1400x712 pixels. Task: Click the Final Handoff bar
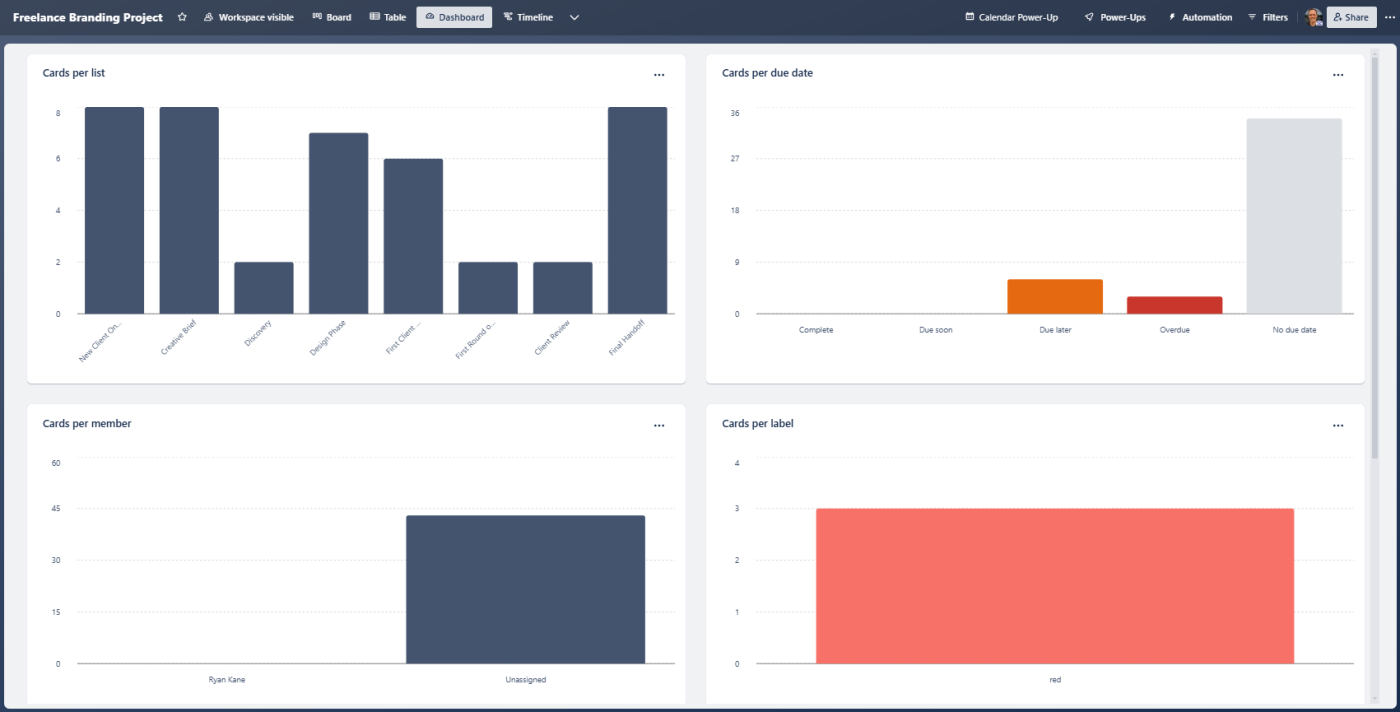(637, 210)
